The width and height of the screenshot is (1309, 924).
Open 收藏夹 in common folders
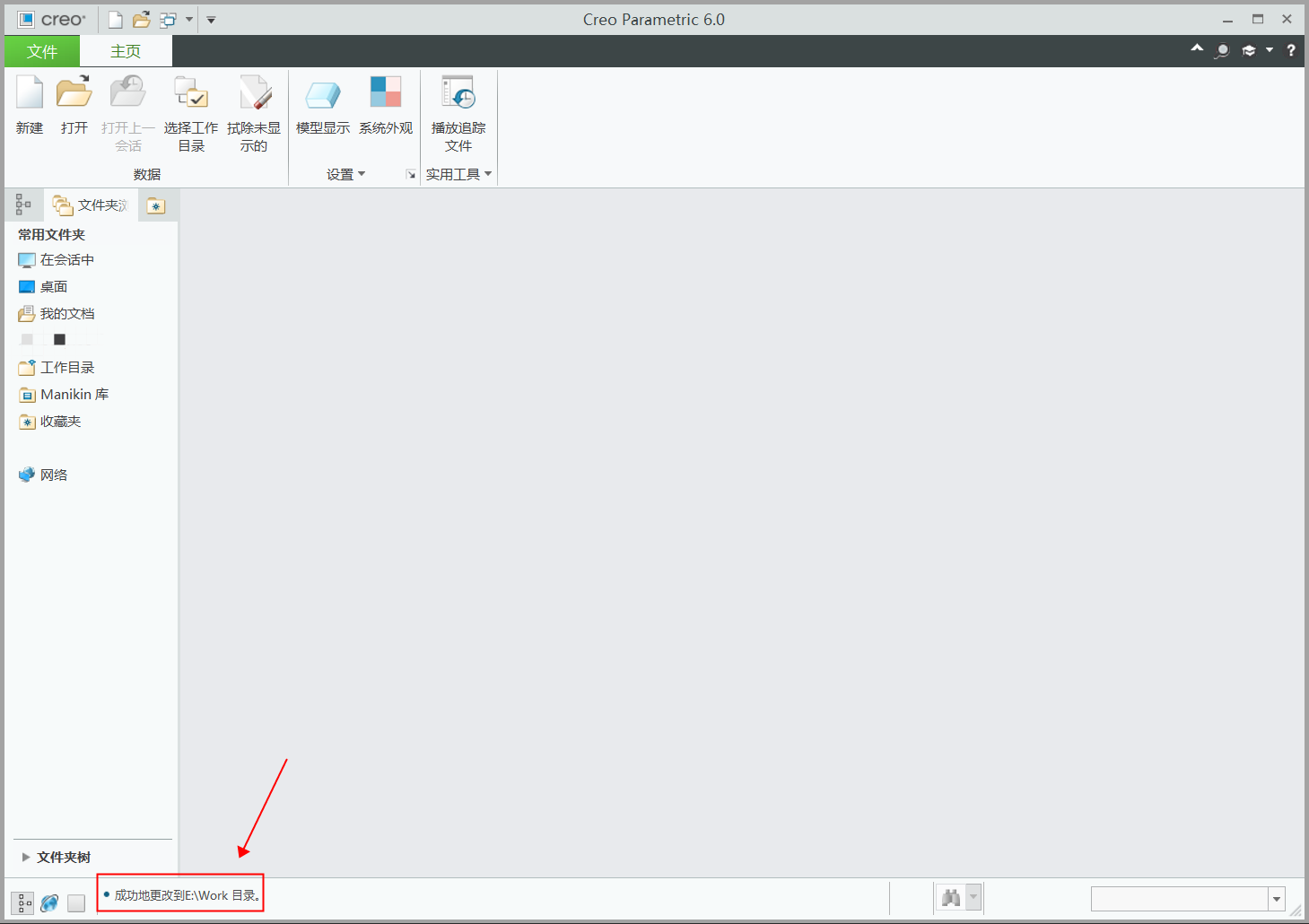pyautogui.click(x=50, y=422)
